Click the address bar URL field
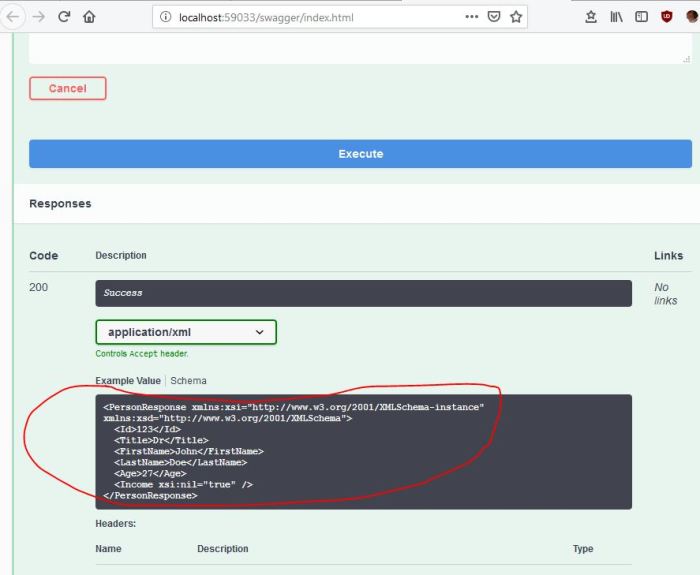Image resolution: width=700 pixels, height=575 pixels. [300, 17]
